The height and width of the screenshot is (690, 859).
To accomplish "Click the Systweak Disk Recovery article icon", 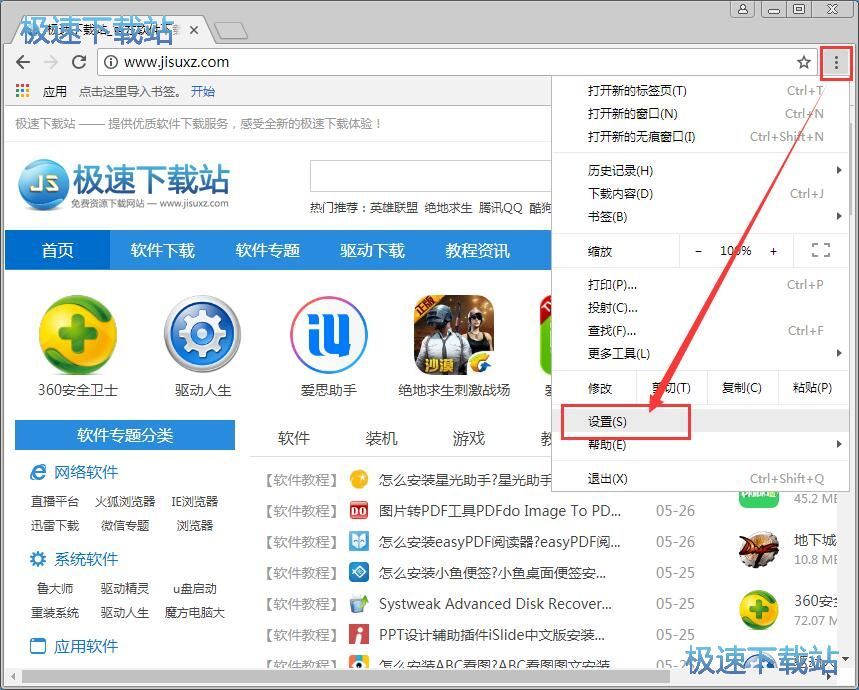I will tap(359, 603).
